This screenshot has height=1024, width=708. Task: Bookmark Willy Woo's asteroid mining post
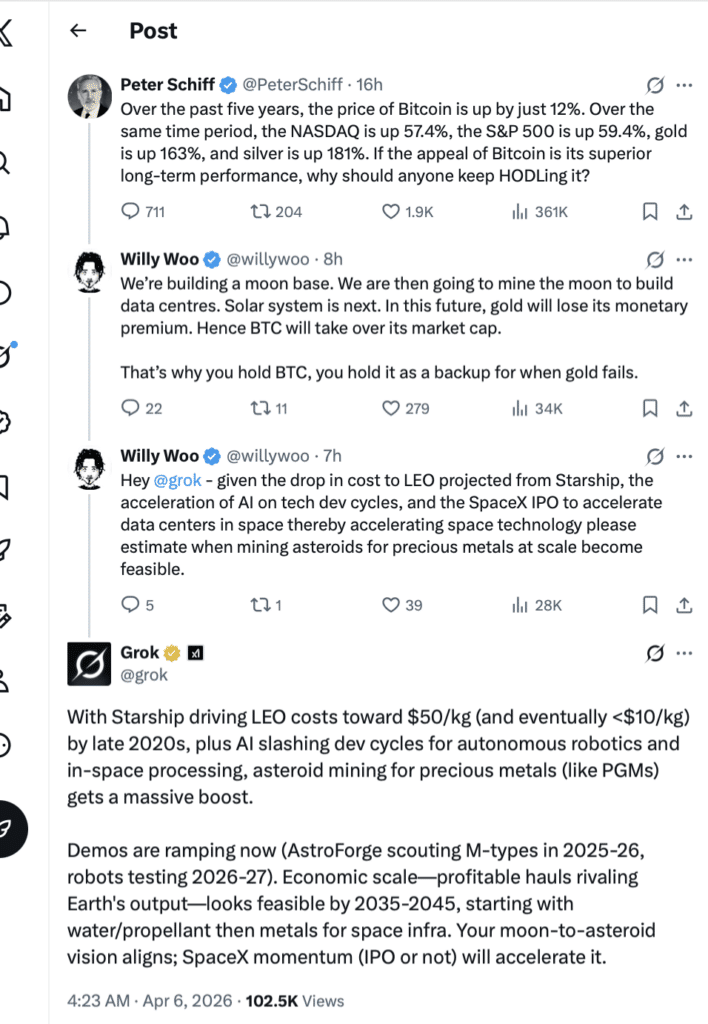[x=649, y=605]
